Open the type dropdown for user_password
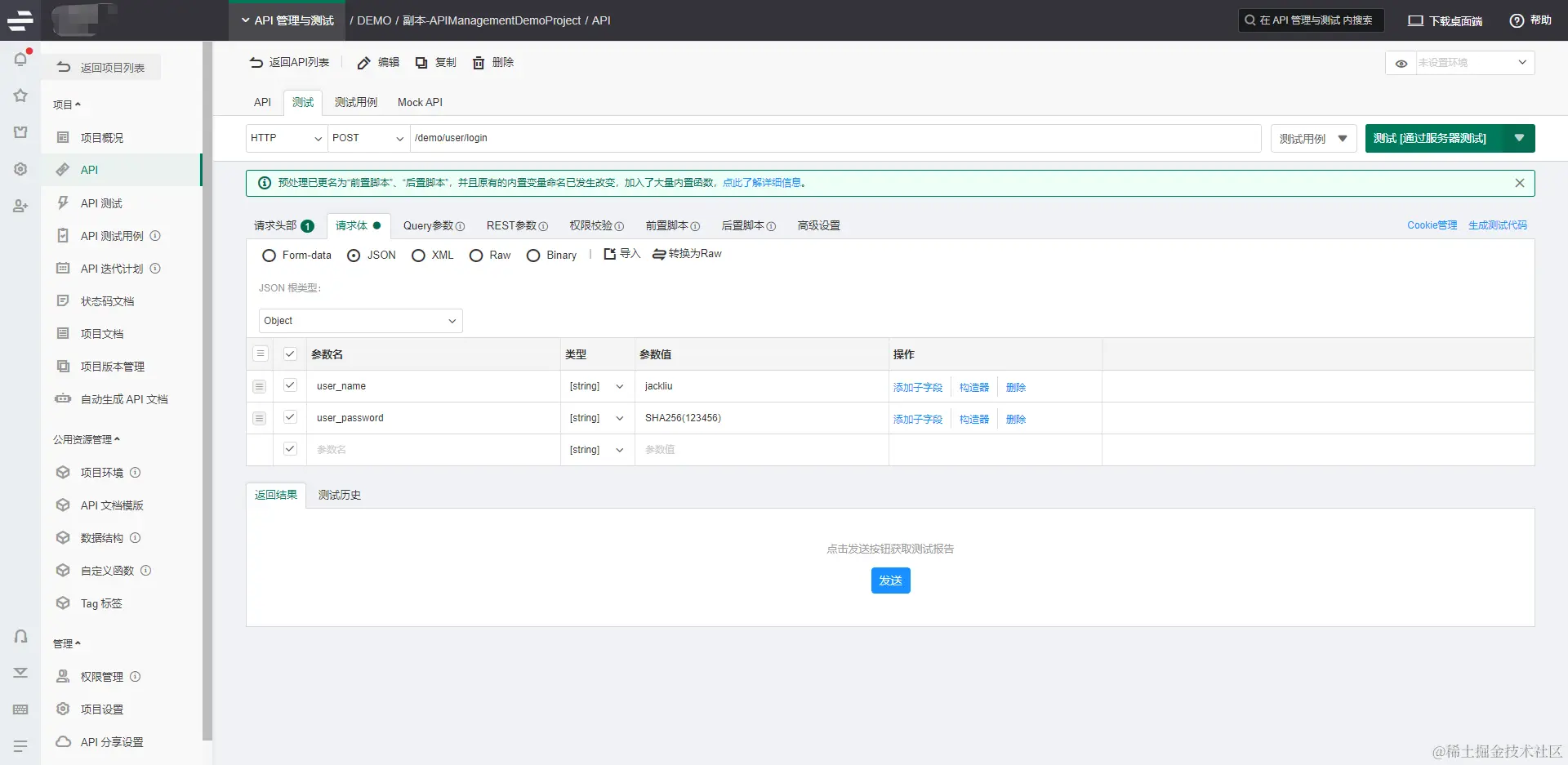The width and height of the screenshot is (1568, 765). (597, 418)
